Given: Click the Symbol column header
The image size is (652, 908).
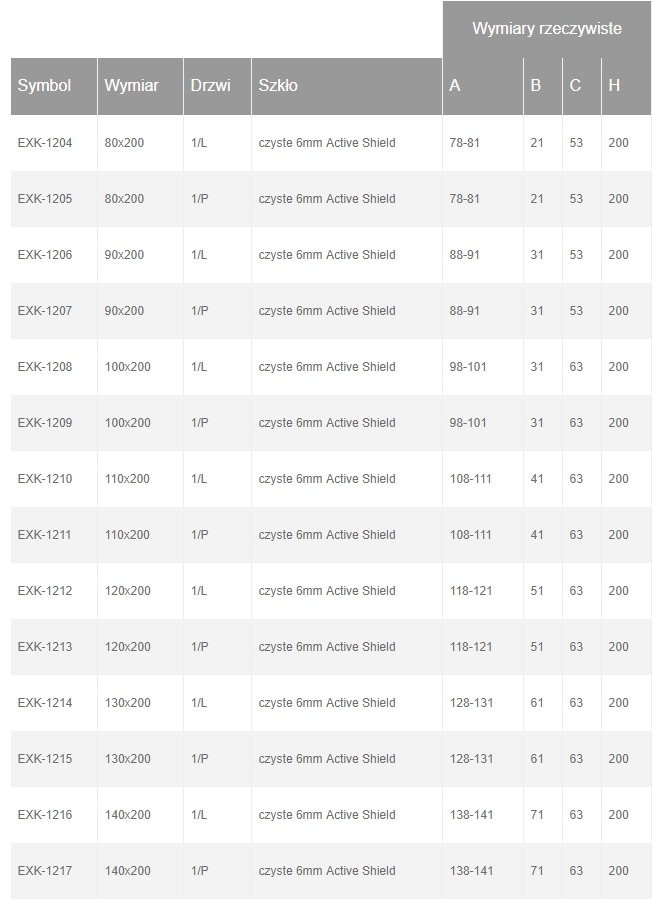Looking at the screenshot, I should pos(44,86).
